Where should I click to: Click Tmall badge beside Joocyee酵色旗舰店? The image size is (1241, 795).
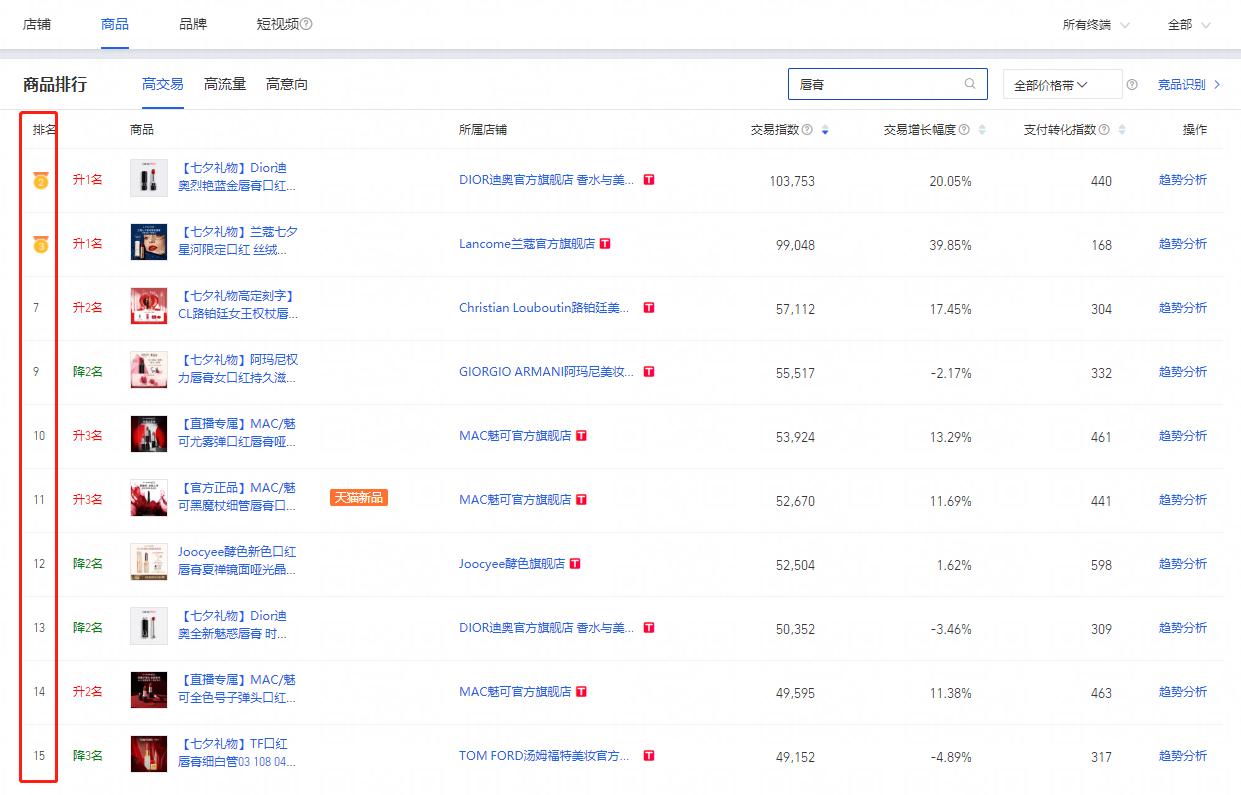click(x=575, y=564)
